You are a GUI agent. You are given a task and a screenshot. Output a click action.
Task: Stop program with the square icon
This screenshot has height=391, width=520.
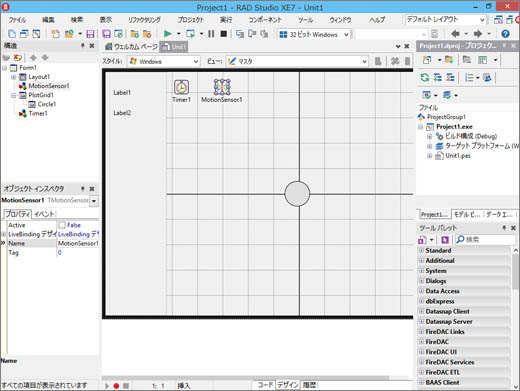[224, 34]
